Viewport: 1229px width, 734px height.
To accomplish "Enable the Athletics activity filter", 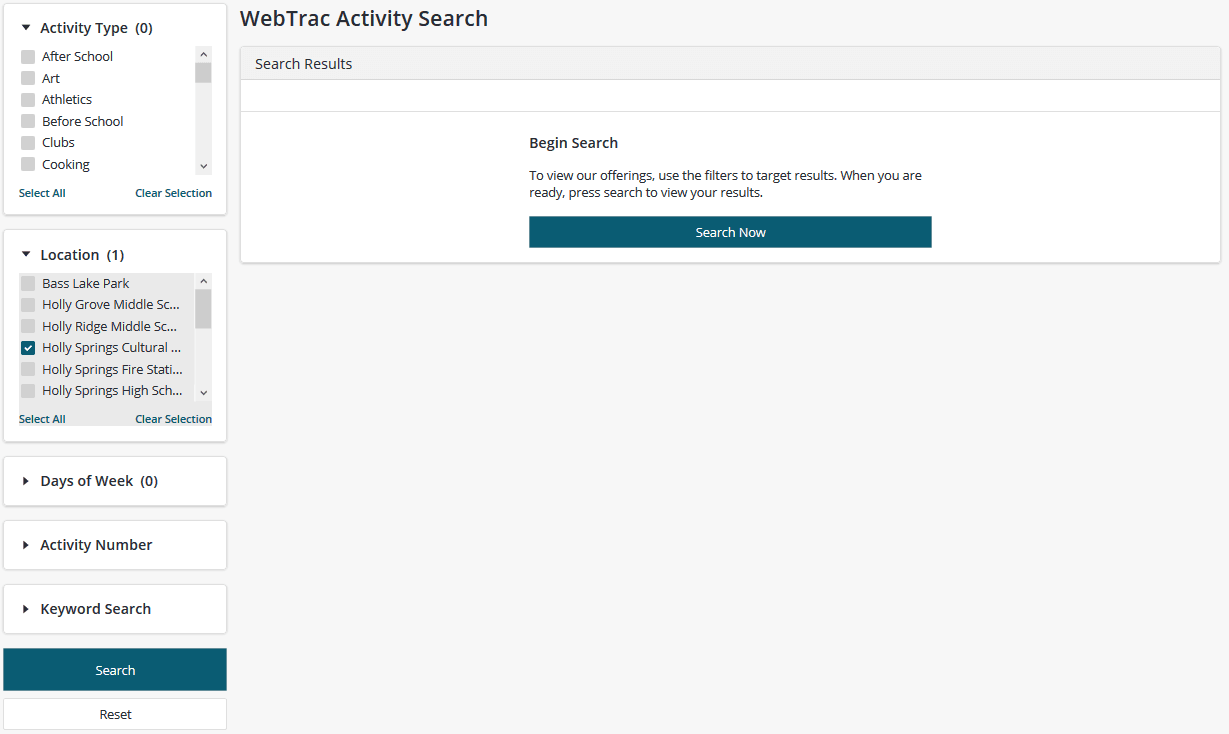I will [27, 99].
